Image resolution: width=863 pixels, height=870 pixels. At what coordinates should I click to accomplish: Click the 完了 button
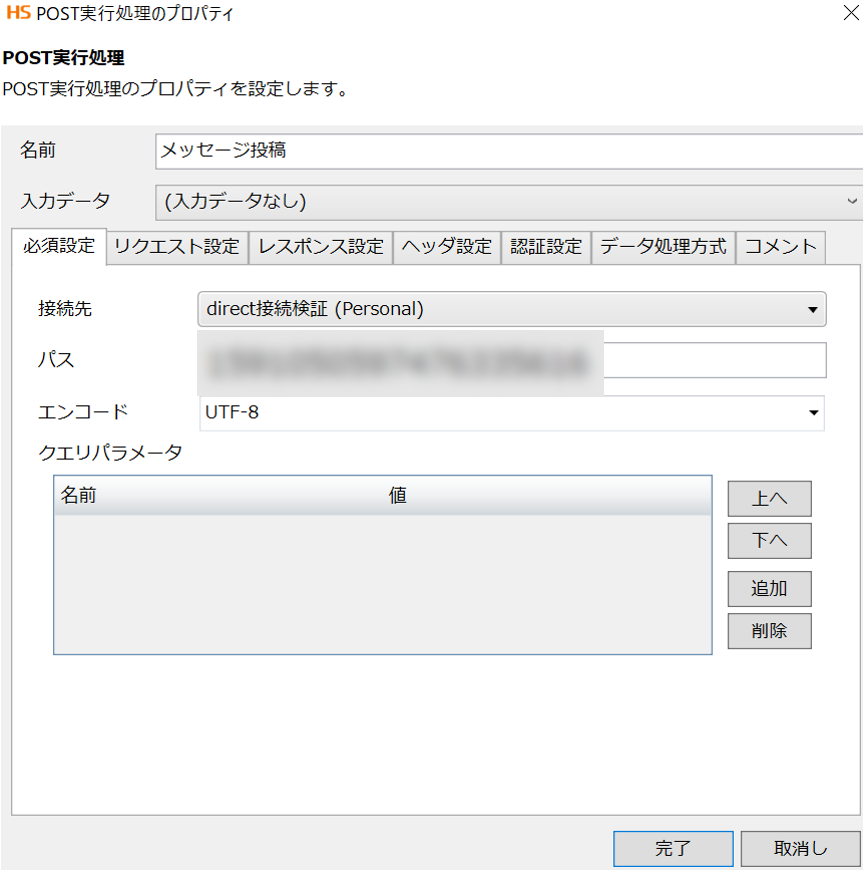pos(673,848)
